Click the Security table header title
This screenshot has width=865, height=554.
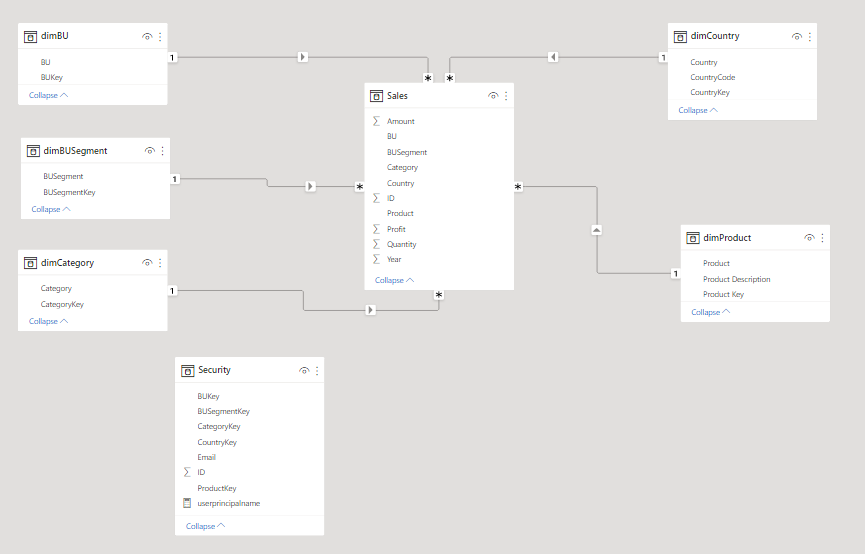coord(215,370)
